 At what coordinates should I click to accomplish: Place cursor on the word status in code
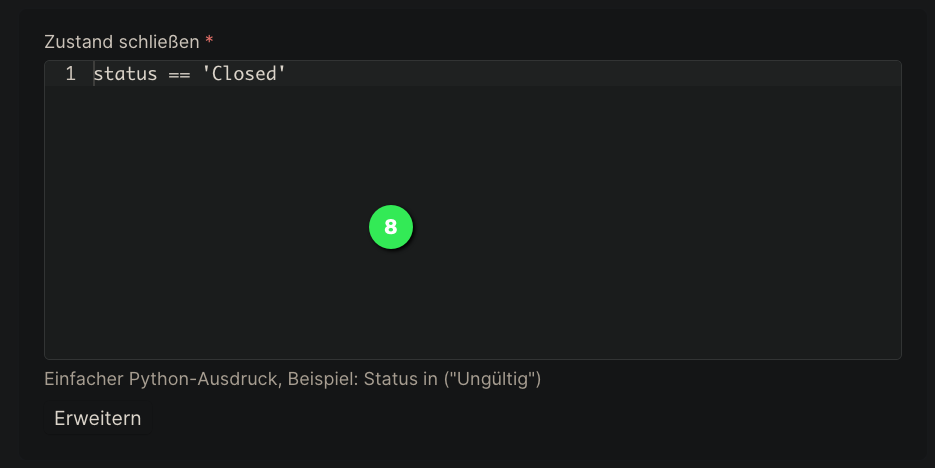[125, 73]
